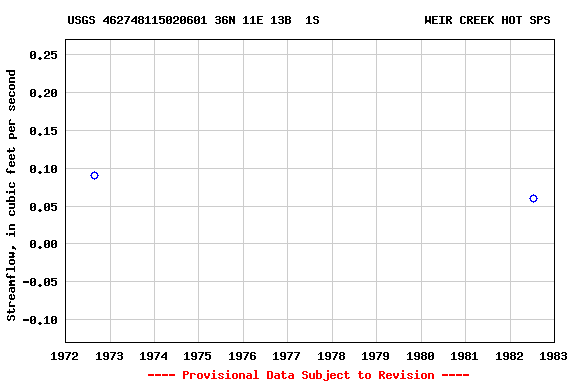Click the x-axis year 1981
576x384 pixels.
click(x=464, y=356)
